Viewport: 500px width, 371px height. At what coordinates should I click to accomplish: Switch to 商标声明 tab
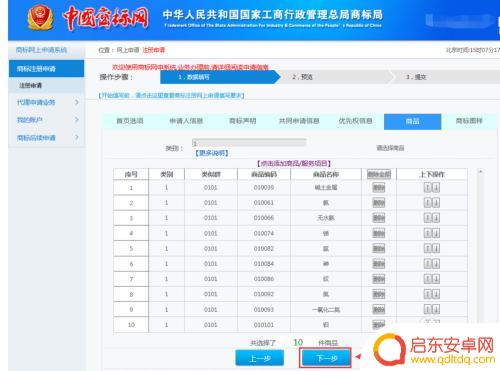pos(243,121)
